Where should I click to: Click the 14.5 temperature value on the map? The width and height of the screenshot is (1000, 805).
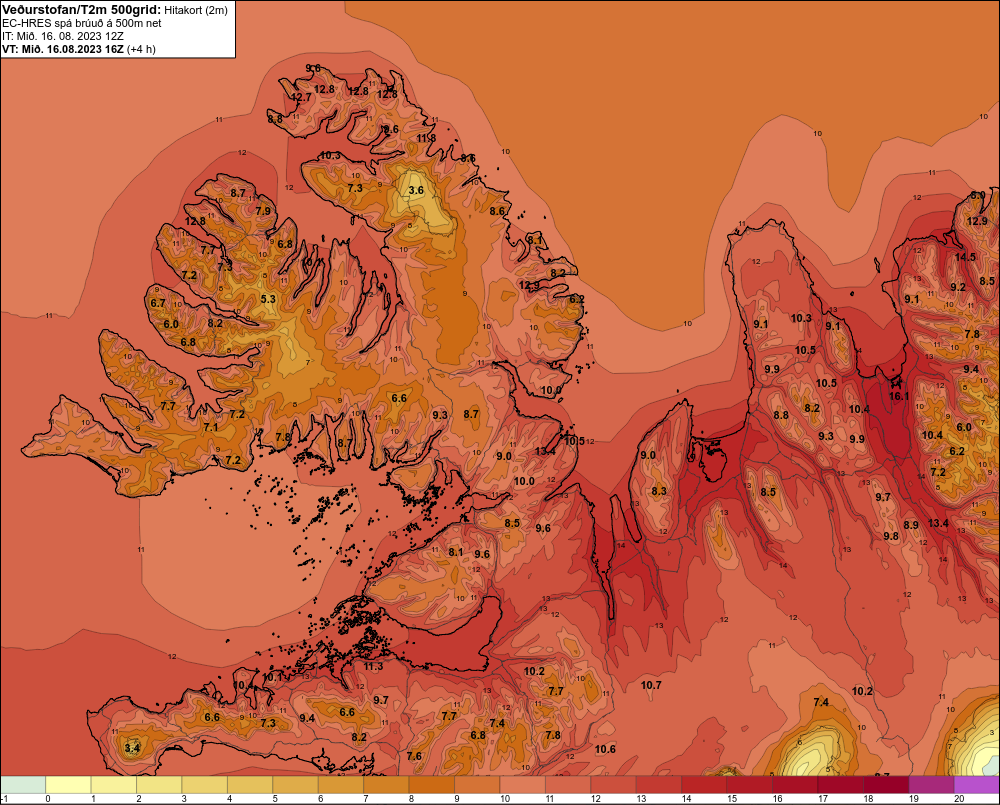(x=966, y=257)
